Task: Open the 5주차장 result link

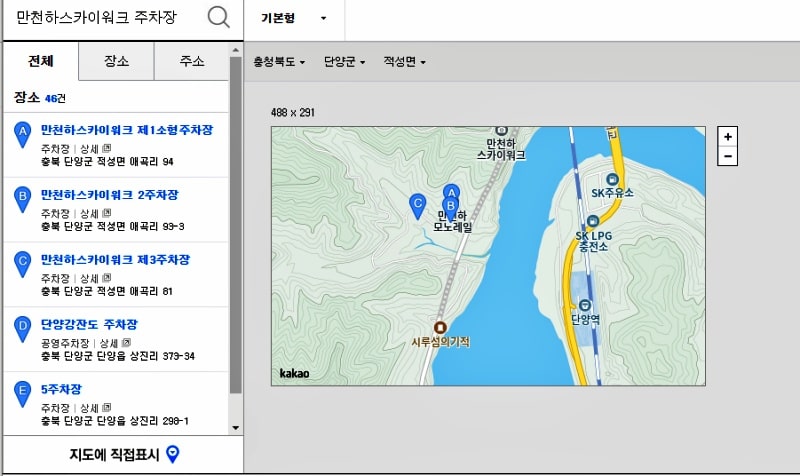Action: (x=61, y=389)
